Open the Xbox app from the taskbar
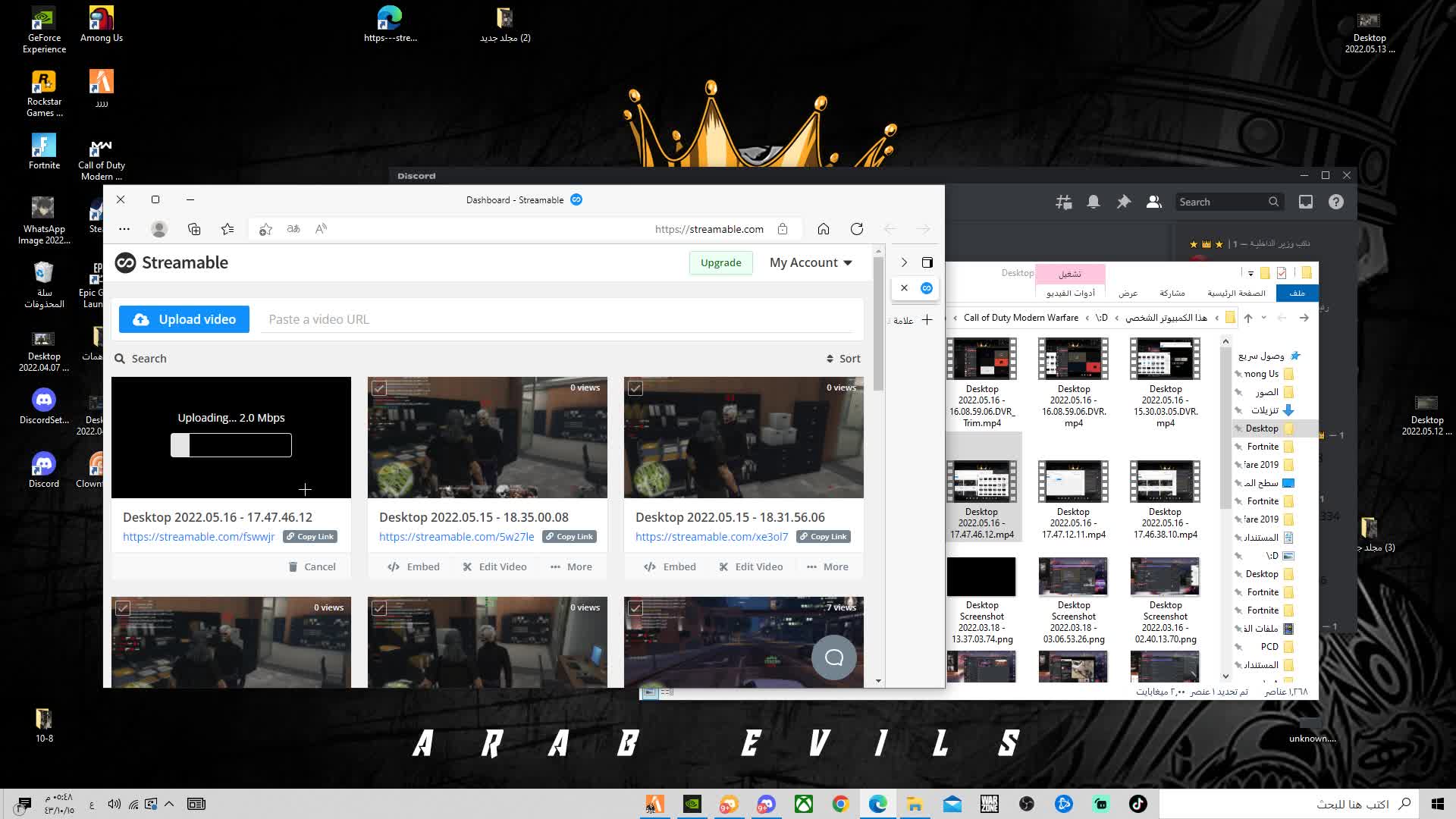 tap(804, 804)
